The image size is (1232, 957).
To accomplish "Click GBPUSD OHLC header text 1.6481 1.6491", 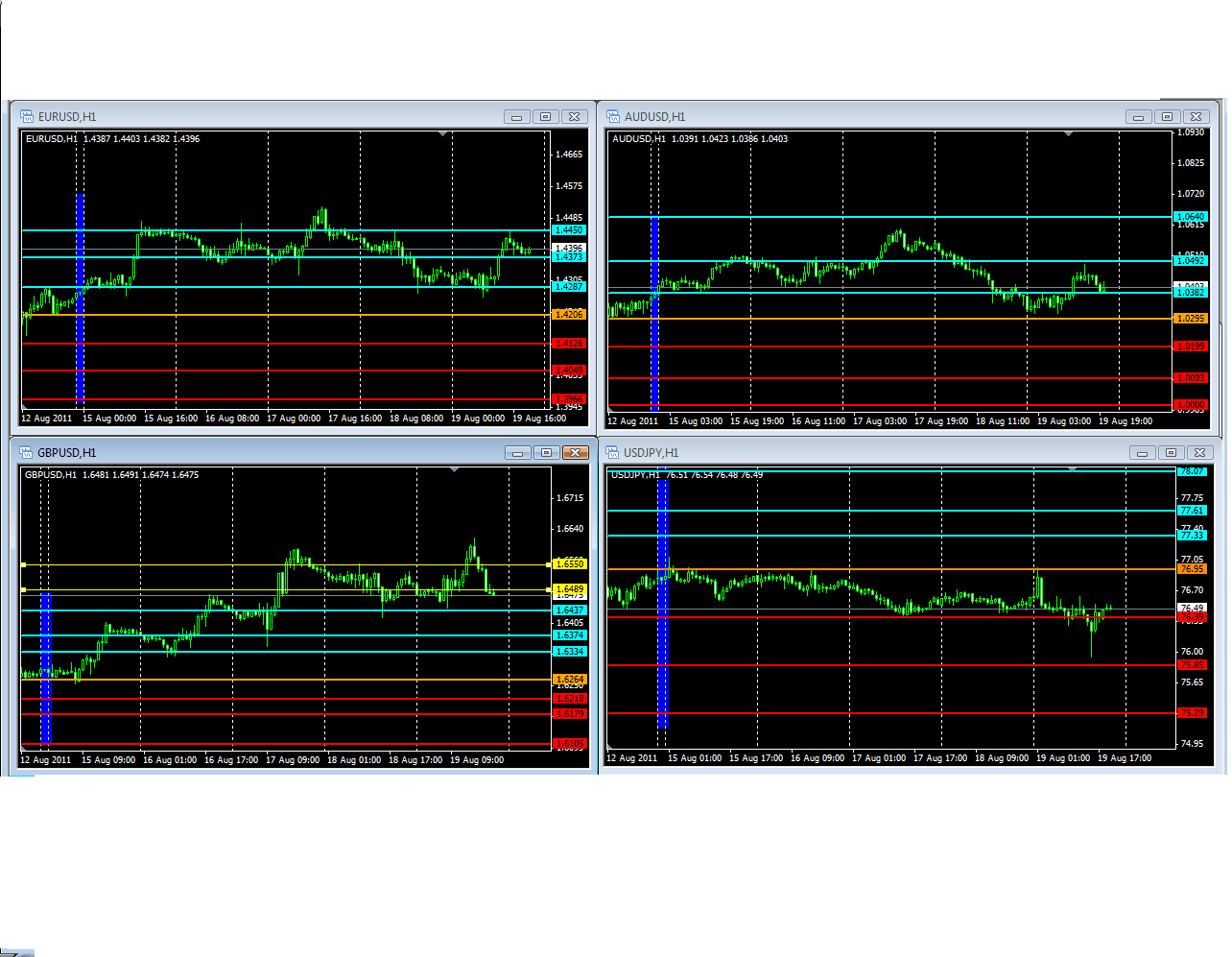I will pos(110,475).
